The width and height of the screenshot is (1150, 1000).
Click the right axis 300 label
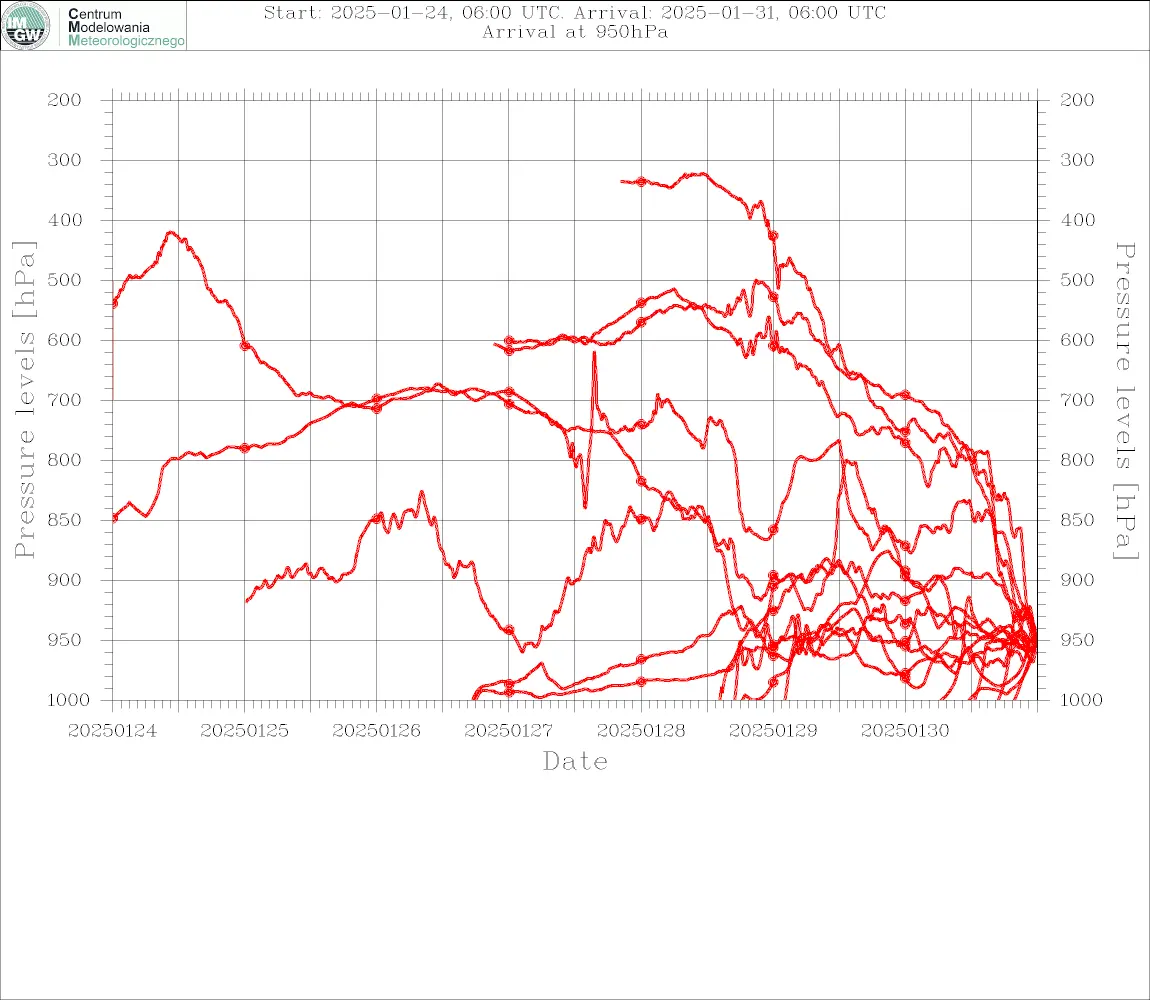click(1077, 160)
